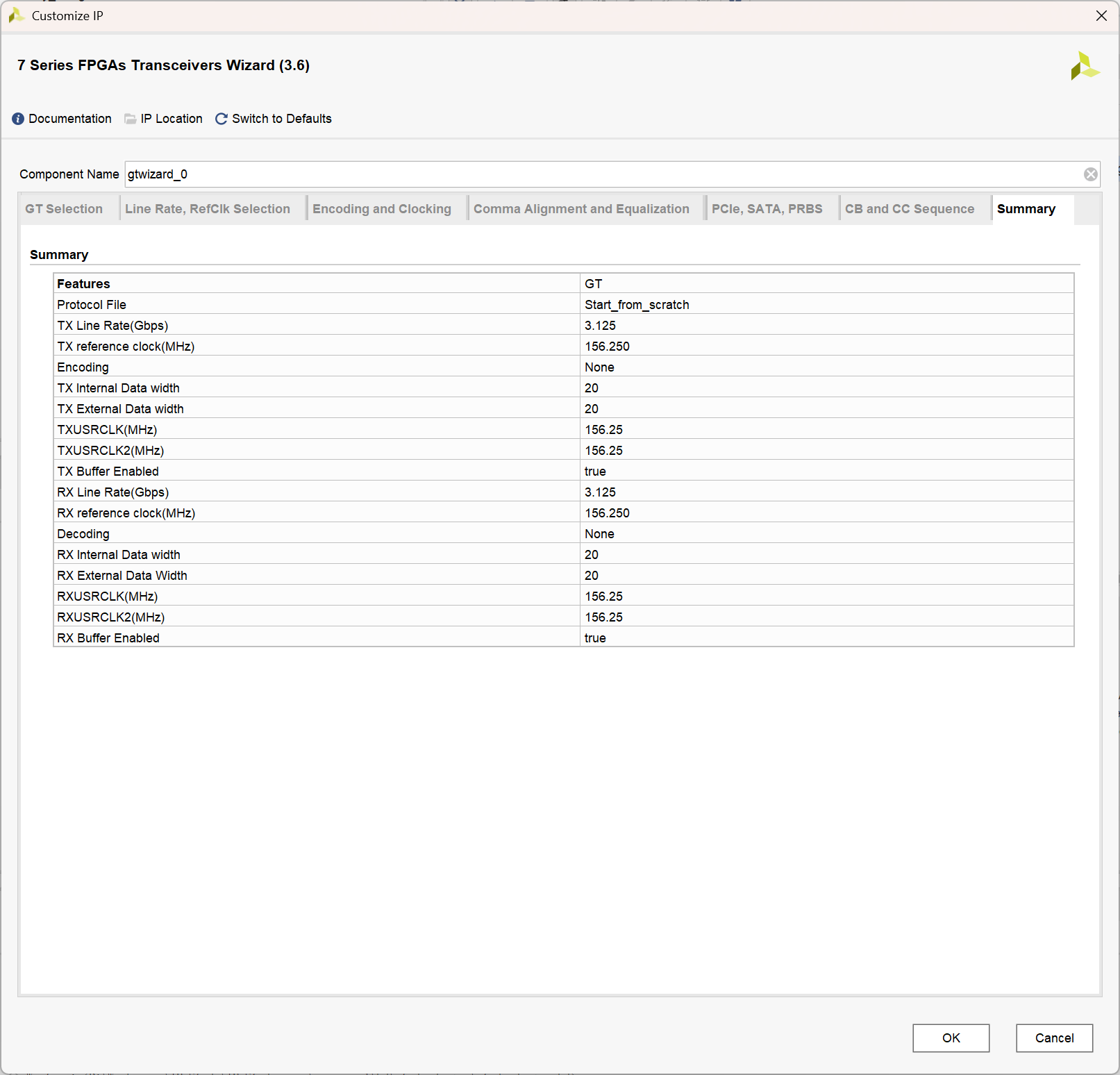The image size is (1120, 1075).
Task: Click the TX Buffer Enabled row
Action: [564, 471]
